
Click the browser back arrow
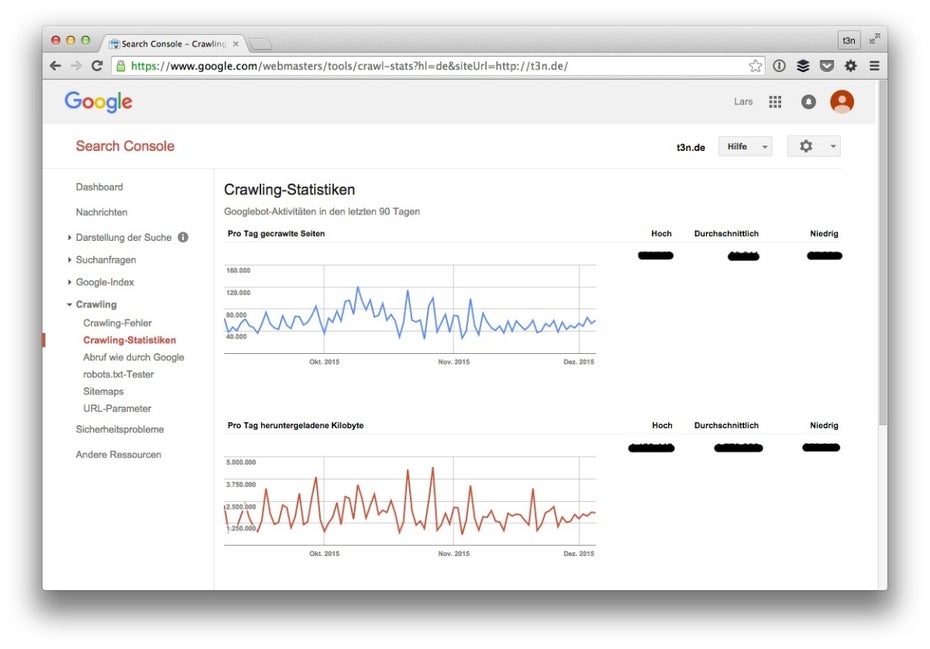(56, 66)
